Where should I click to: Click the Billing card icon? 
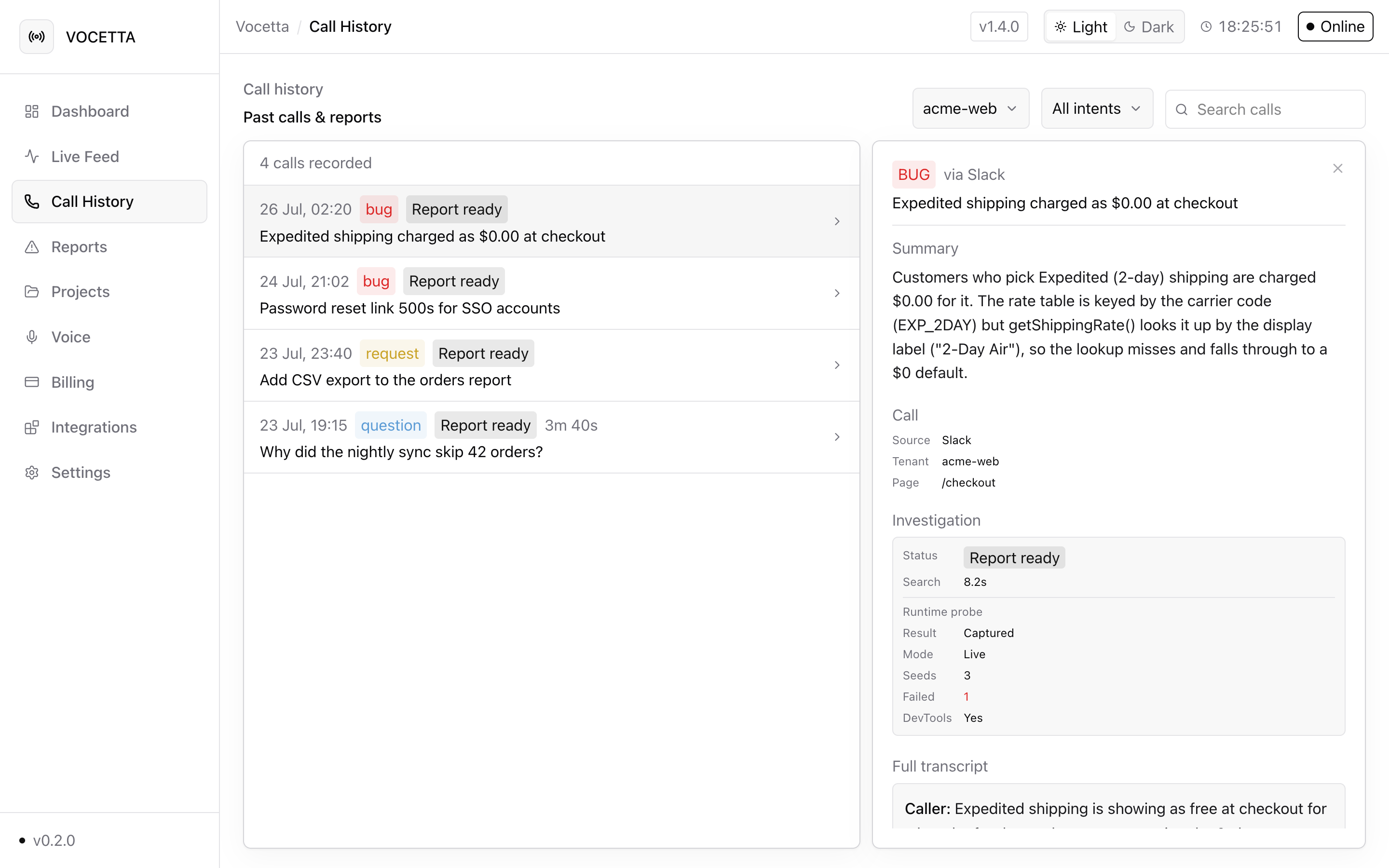31,382
